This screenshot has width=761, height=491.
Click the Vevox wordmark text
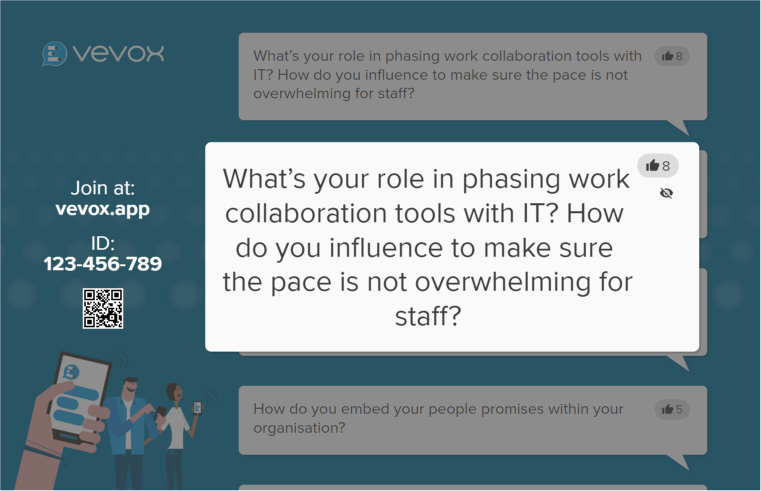pyautogui.click(x=118, y=54)
